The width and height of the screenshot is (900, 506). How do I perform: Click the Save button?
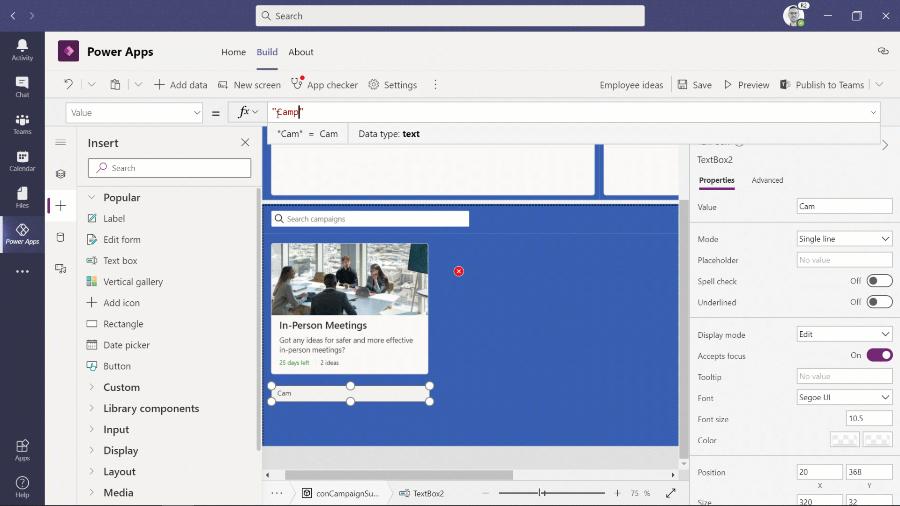coord(695,85)
